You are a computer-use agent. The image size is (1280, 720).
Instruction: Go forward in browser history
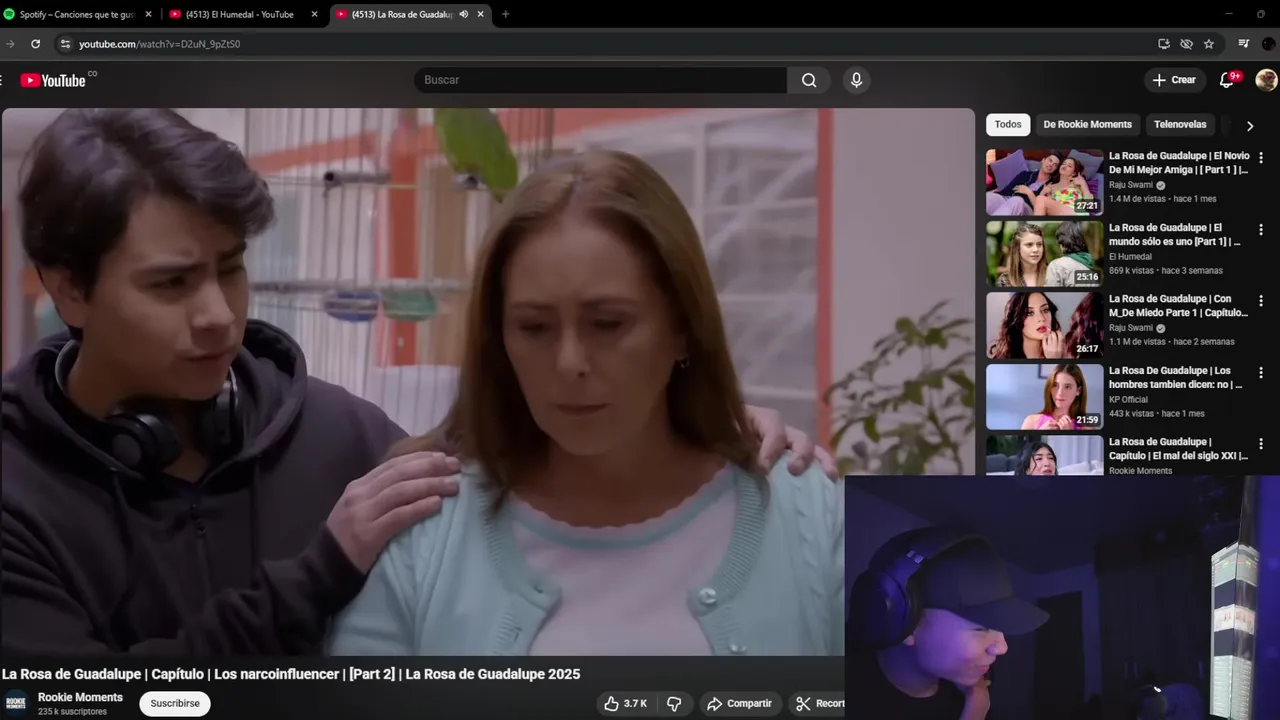point(10,44)
